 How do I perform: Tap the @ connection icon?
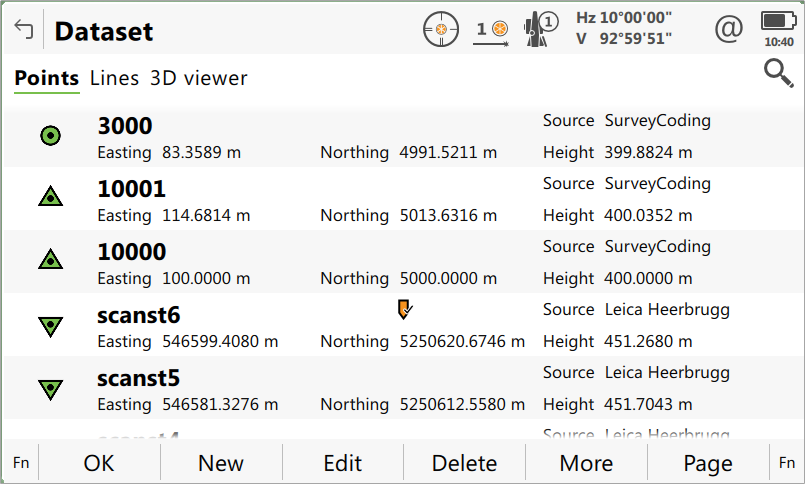coord(729,30)
